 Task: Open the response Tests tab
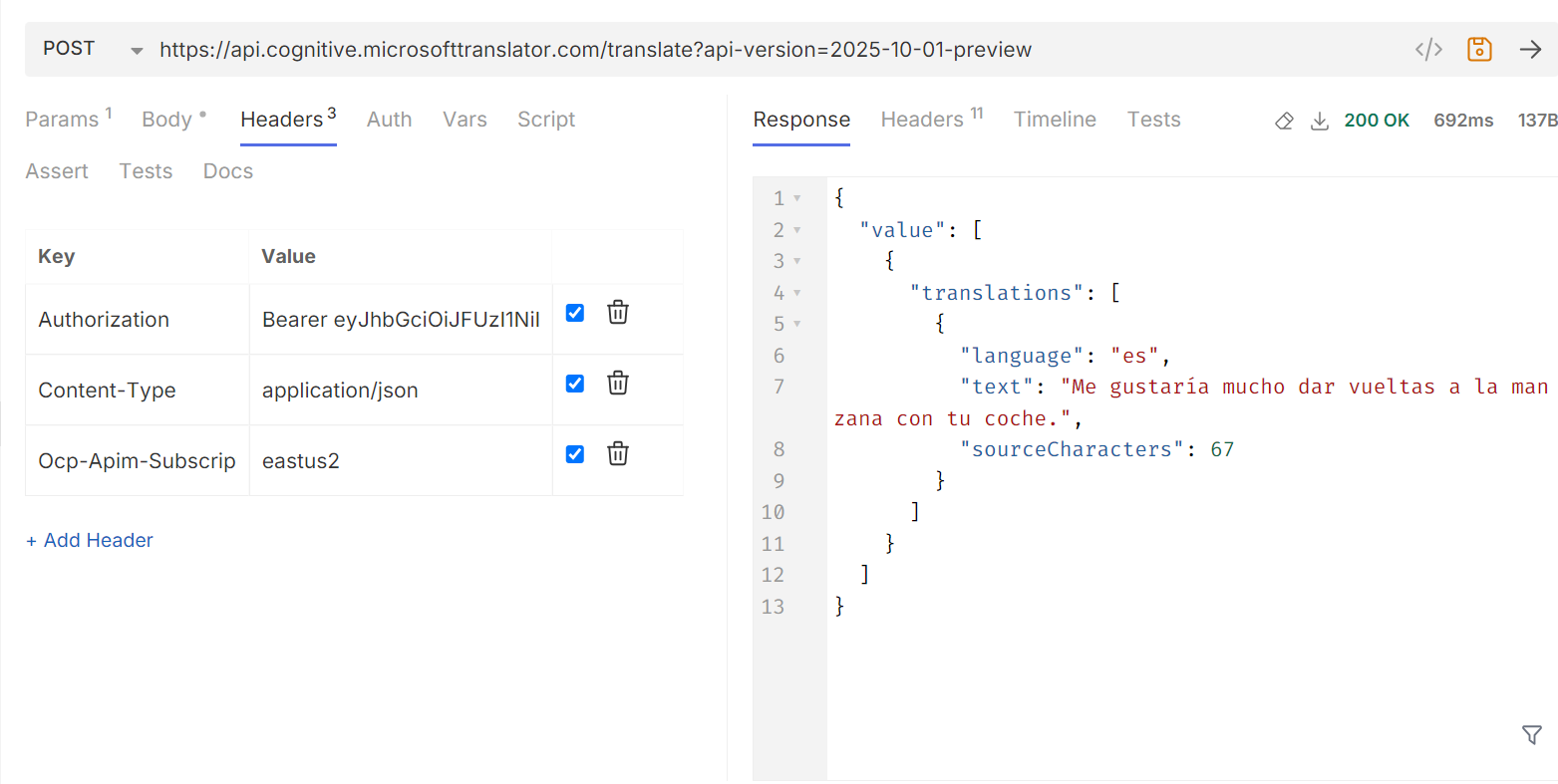click(x=1153, y=120)
